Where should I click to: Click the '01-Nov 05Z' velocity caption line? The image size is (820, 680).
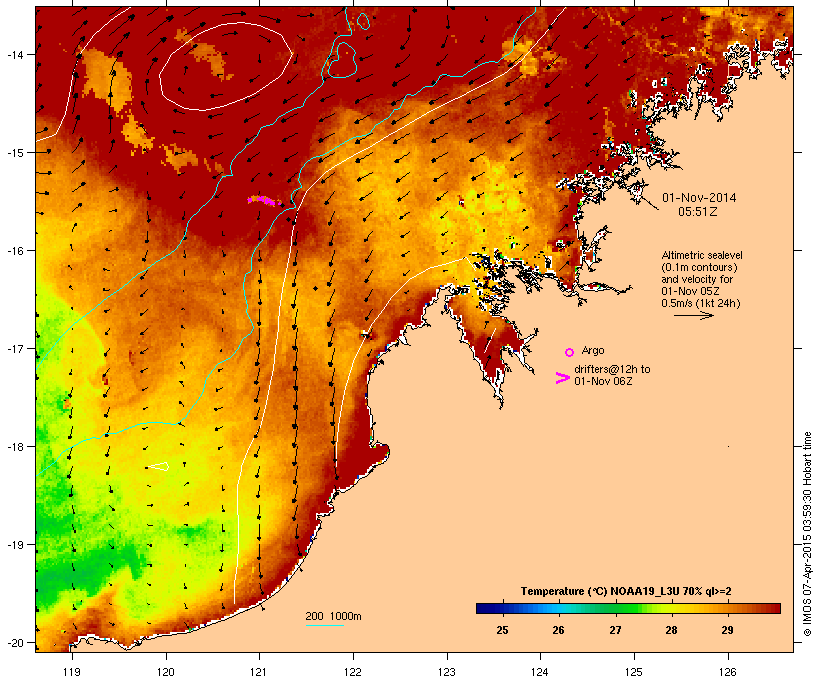click(690, 291)
